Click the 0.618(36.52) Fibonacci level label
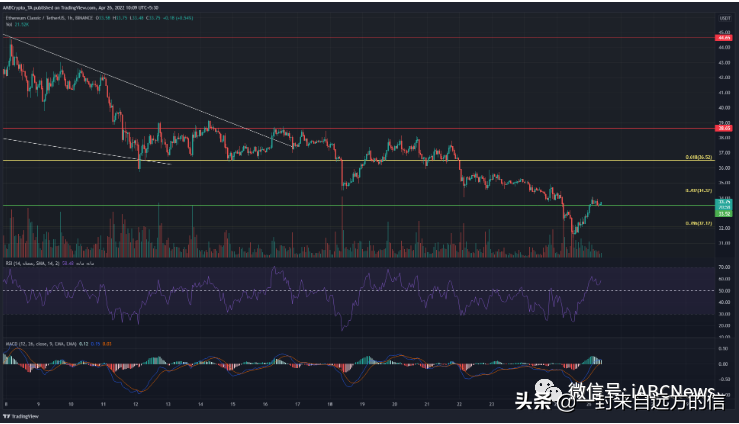 point(698,157)
